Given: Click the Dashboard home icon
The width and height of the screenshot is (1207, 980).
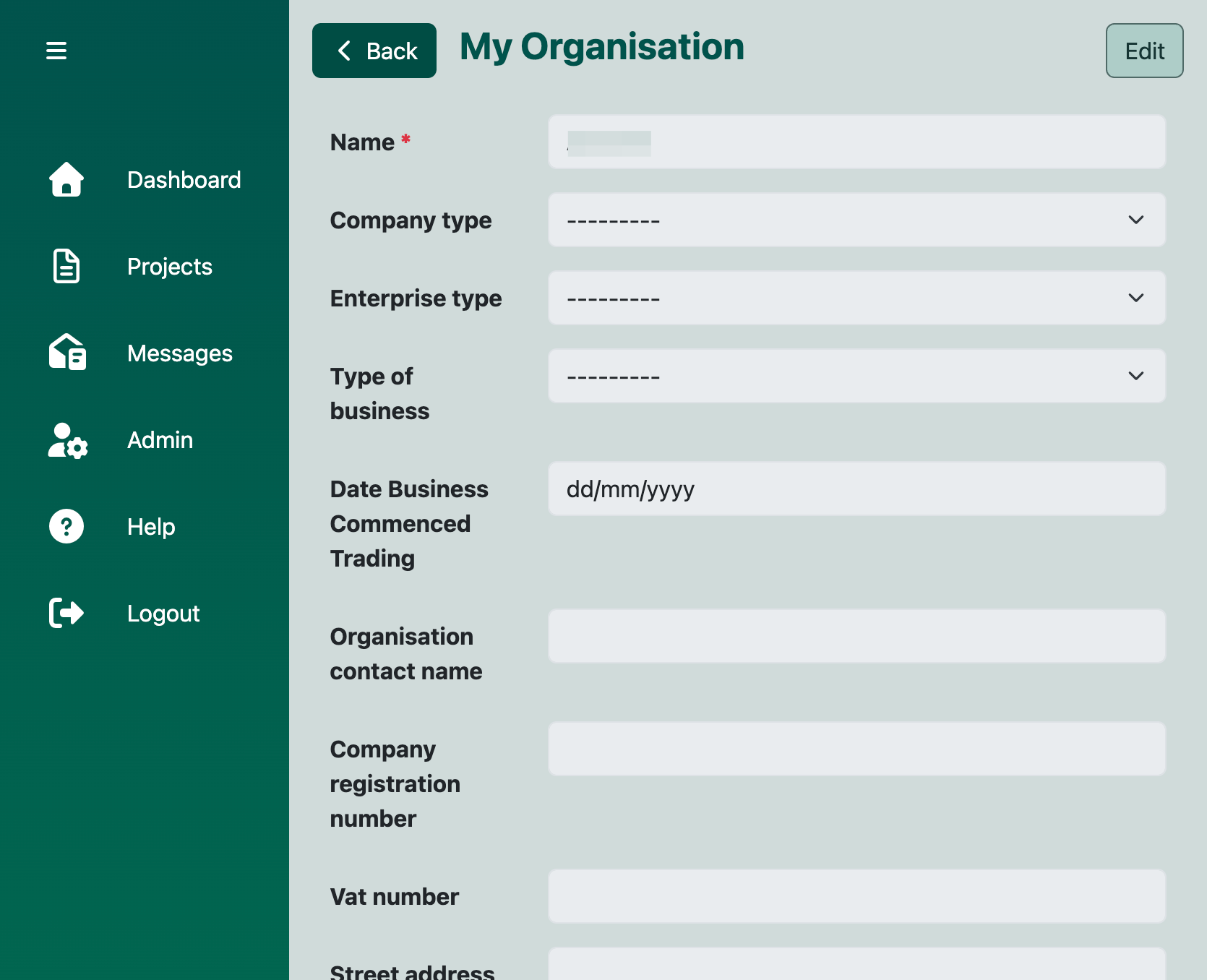Looking at the screenshot, I should [66, 179].
